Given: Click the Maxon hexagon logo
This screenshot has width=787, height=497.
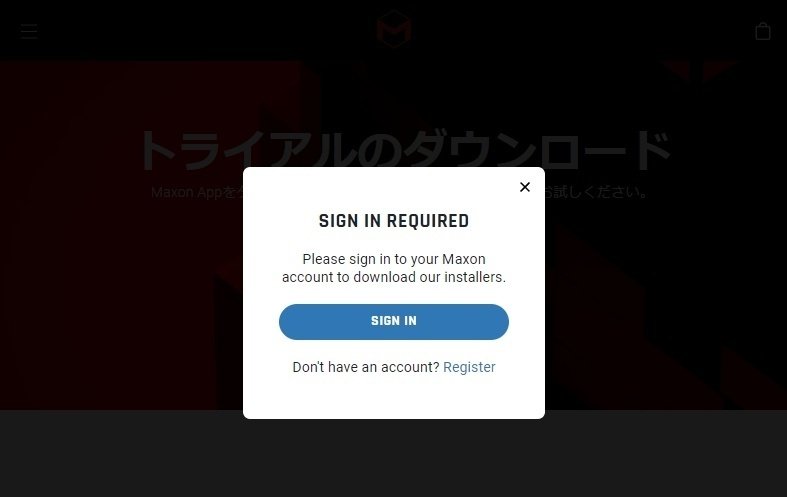Looking at the screenshot, I should (394, 29).
